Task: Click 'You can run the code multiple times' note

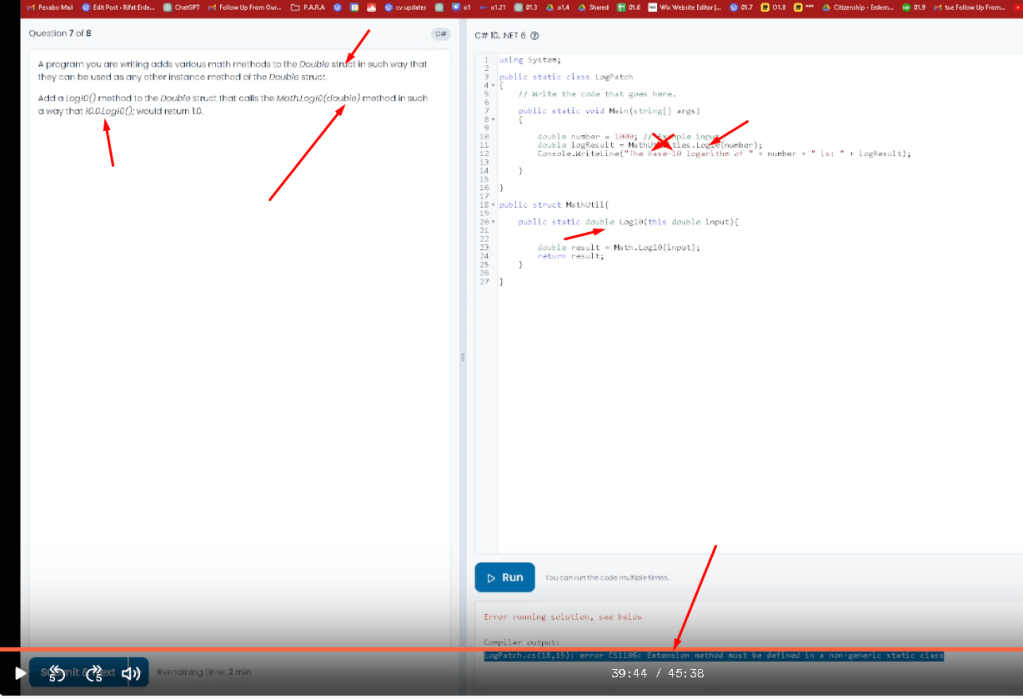Action: tap(607, 578)
